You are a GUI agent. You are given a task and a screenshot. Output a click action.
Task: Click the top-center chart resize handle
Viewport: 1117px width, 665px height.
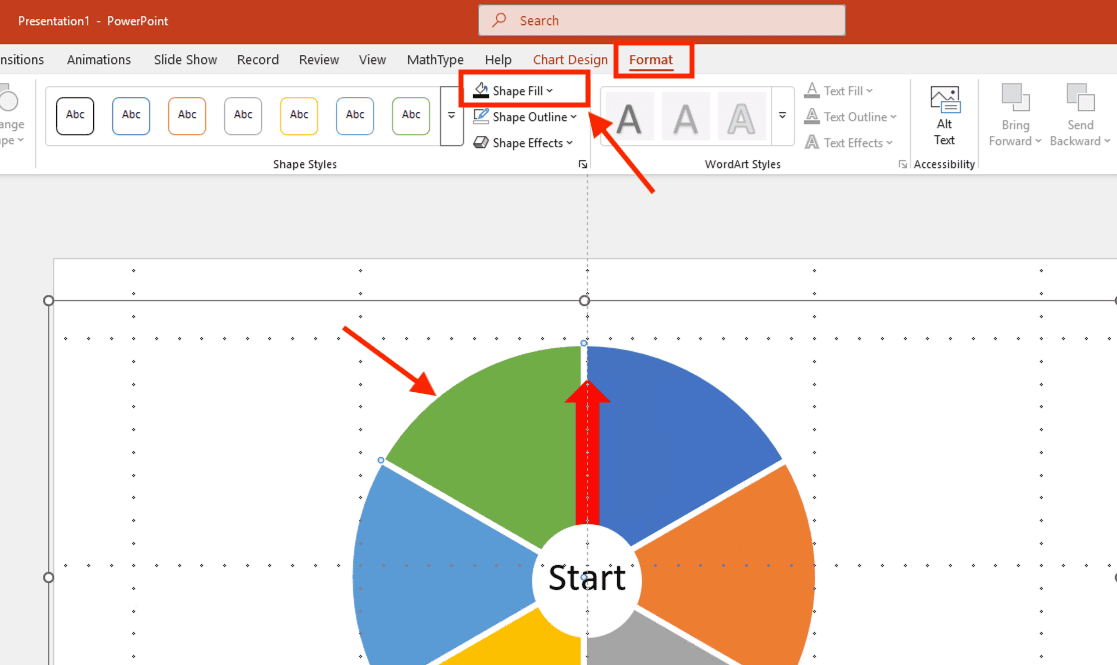point(584,300)
